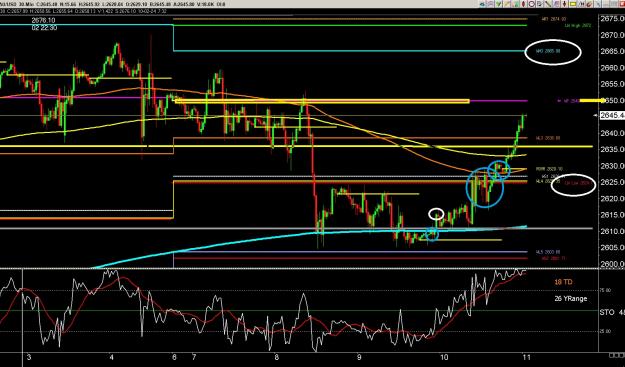
Task: Click the binoculars-style toolbar icon
Action: (x=582, y=4)
